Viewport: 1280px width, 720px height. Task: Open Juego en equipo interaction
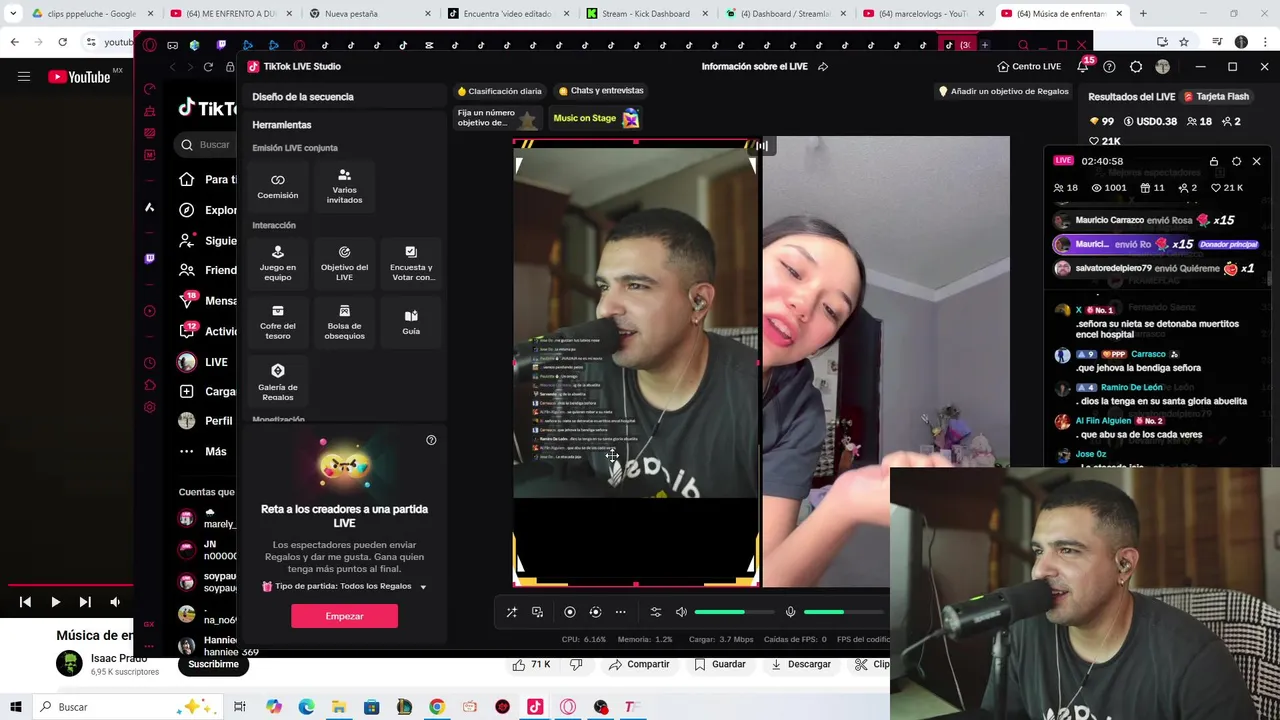pyautogui.click(x=278, y=263)
